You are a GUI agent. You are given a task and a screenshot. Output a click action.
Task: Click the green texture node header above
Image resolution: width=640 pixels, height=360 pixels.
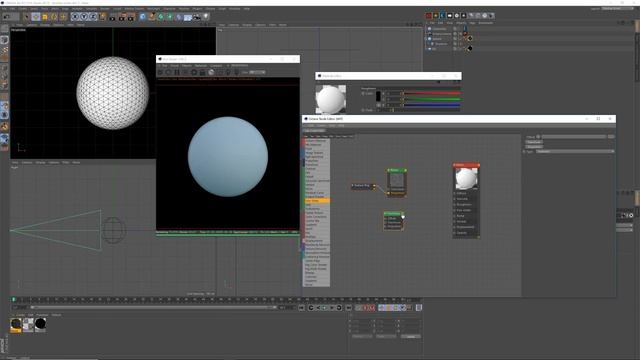397,170
